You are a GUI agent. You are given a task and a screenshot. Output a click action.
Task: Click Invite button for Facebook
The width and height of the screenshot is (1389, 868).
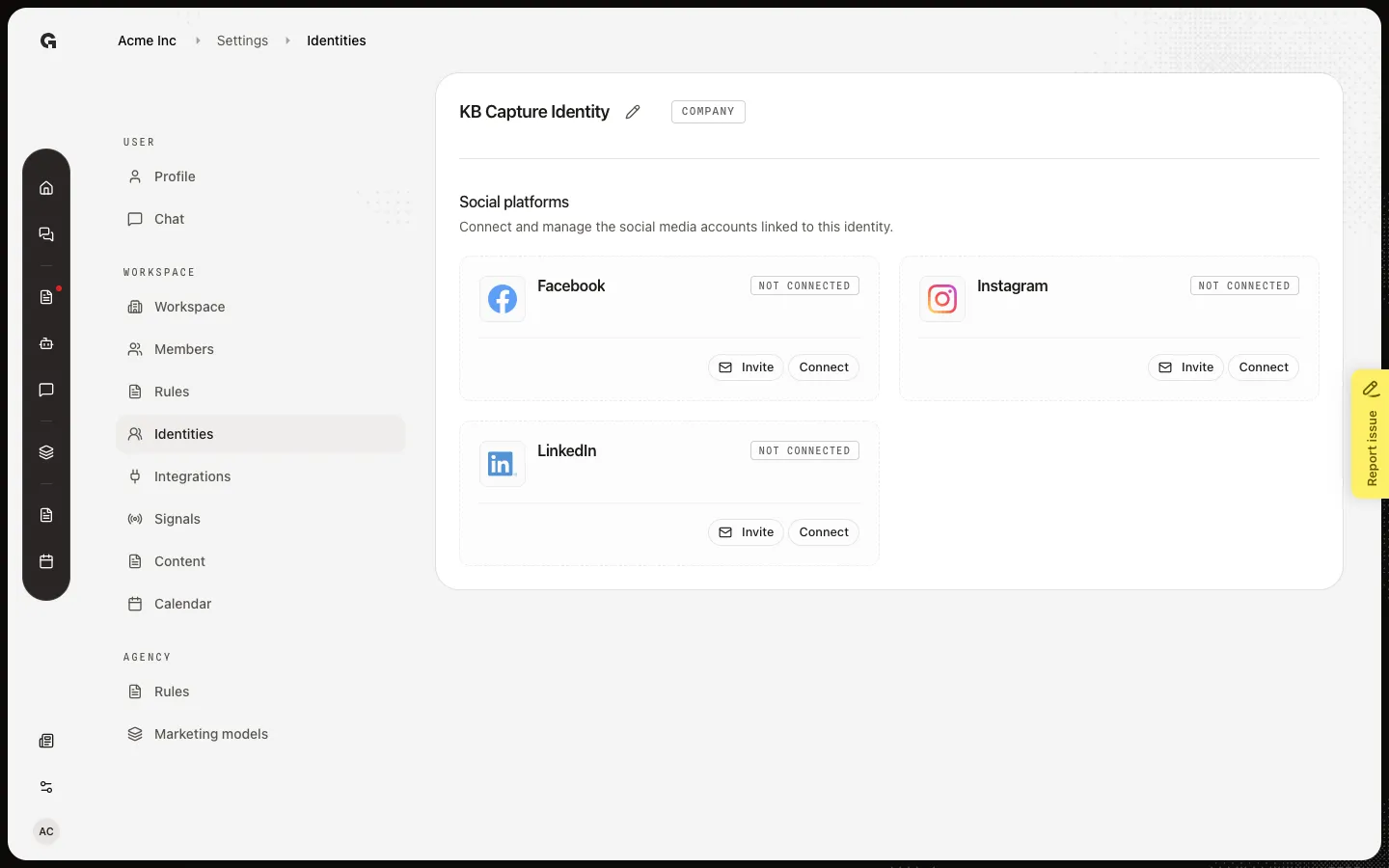pyautogui.click(x=746, y=367)
